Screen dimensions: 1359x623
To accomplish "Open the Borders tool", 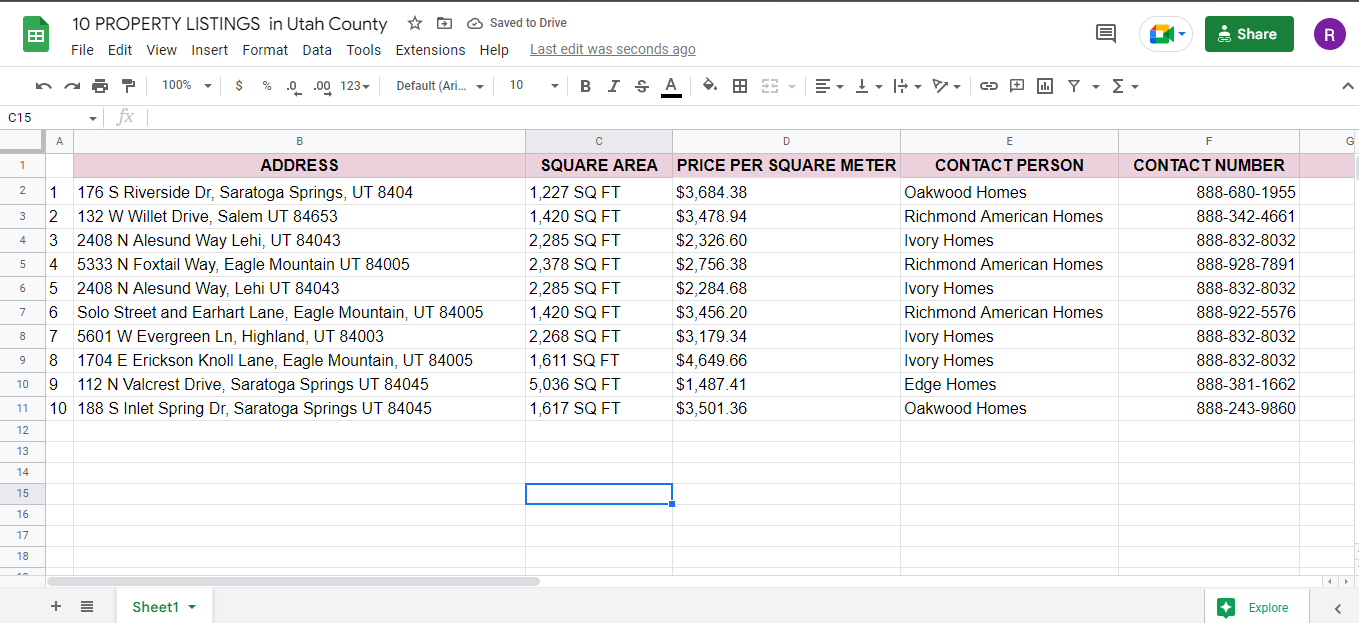I will (740, 86).
